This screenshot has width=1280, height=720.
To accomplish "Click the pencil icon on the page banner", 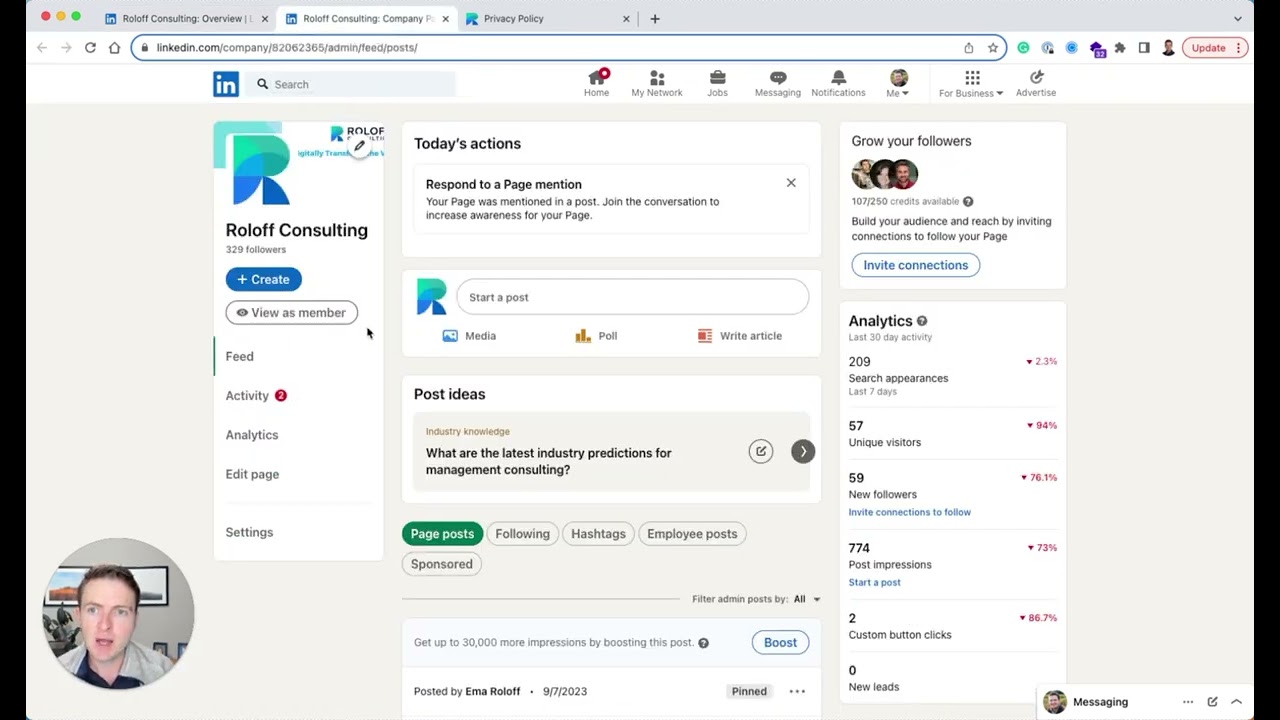I will point(360,145).
